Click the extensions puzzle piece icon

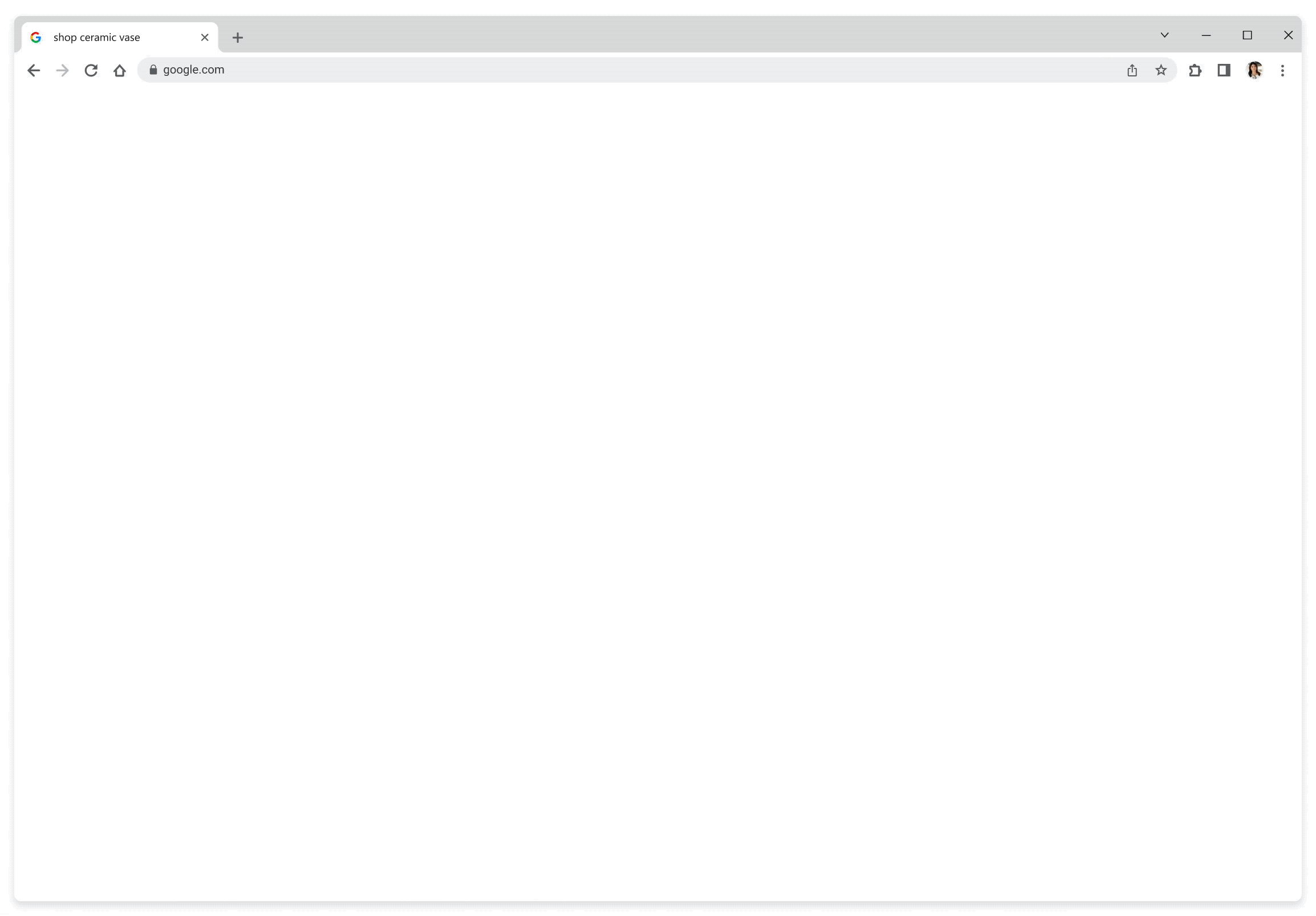1195,70
